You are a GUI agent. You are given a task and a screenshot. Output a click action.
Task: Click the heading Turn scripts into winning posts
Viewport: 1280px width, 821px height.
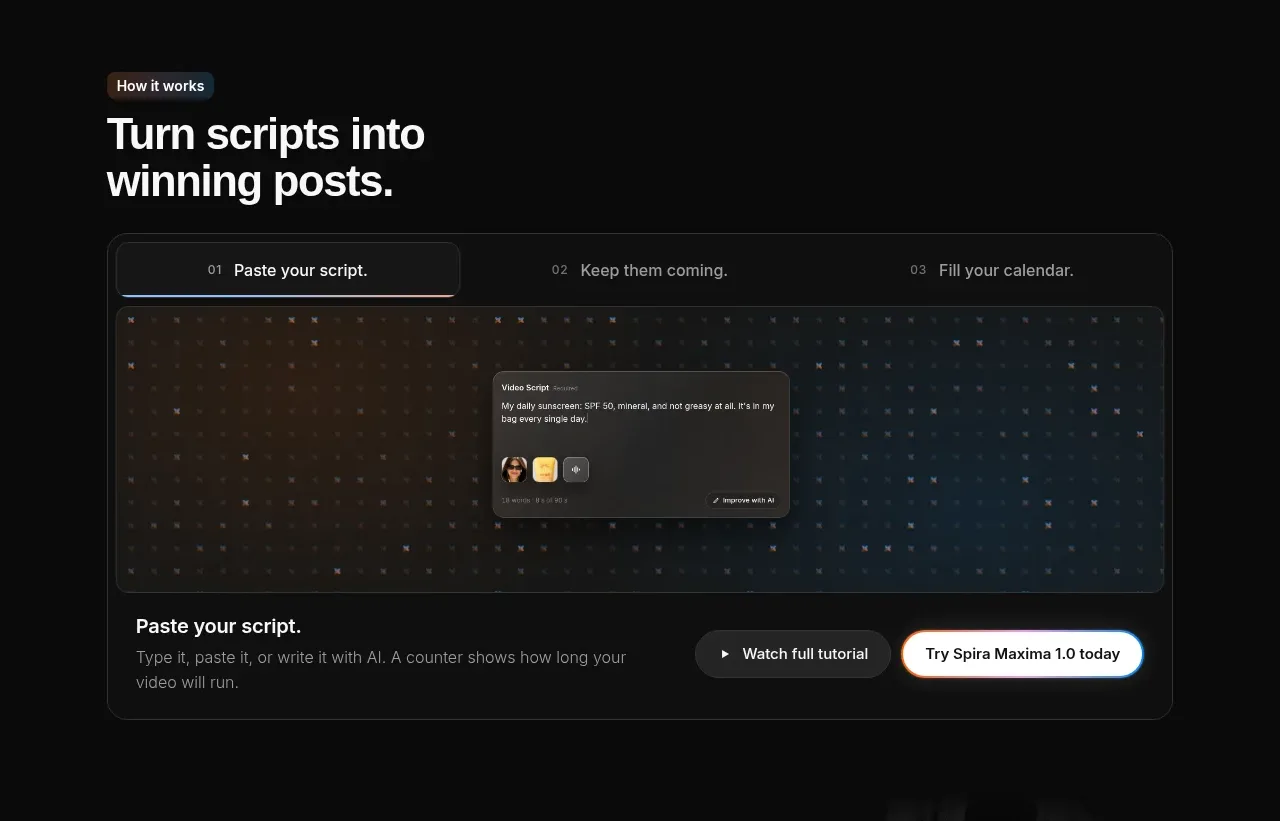266,158
